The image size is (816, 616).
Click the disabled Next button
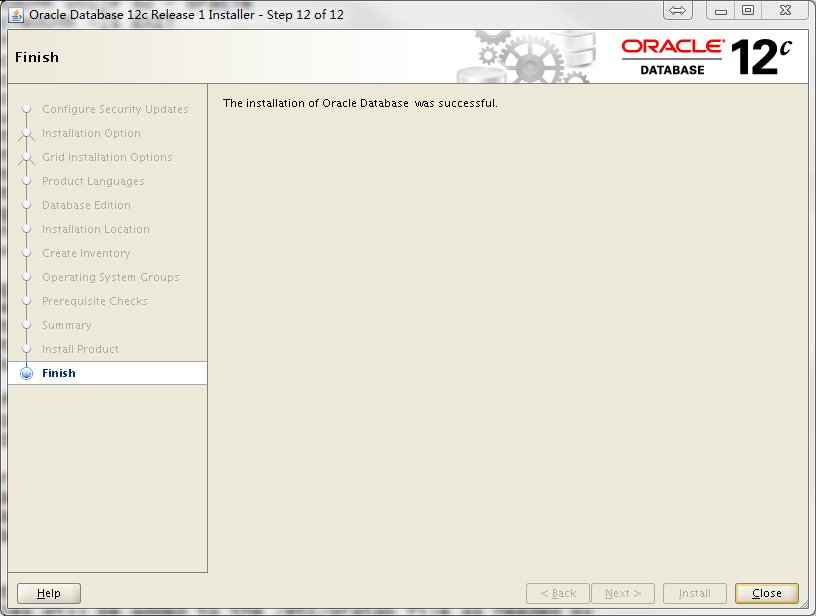pos(622,593)
